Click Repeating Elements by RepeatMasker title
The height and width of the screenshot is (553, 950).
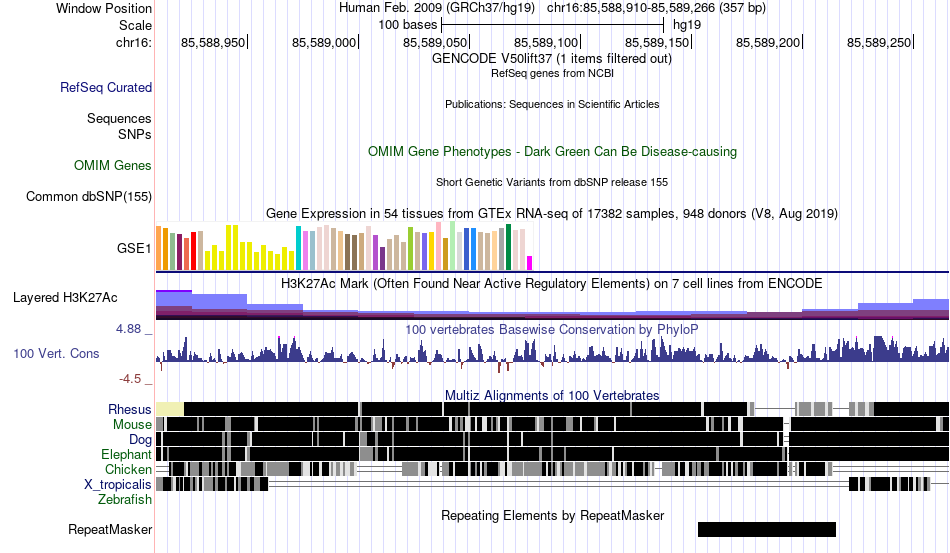pyautogui.click(x=552, y=515)
